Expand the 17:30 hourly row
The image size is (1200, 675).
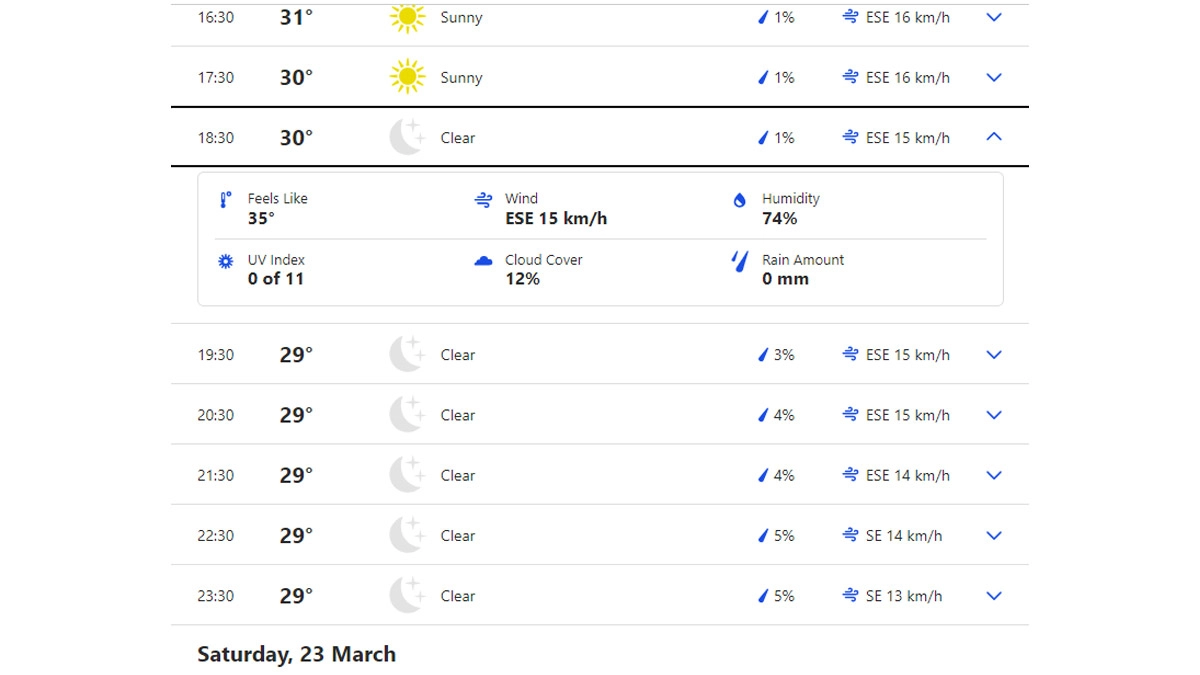click(993, 77)
